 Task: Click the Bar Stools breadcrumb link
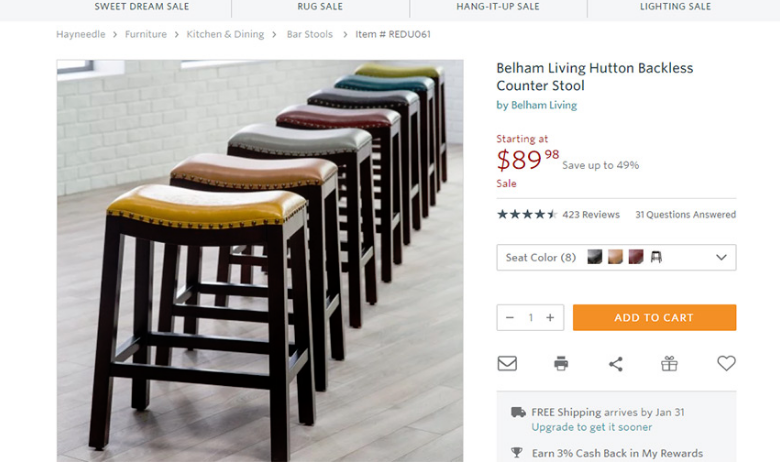310,34
